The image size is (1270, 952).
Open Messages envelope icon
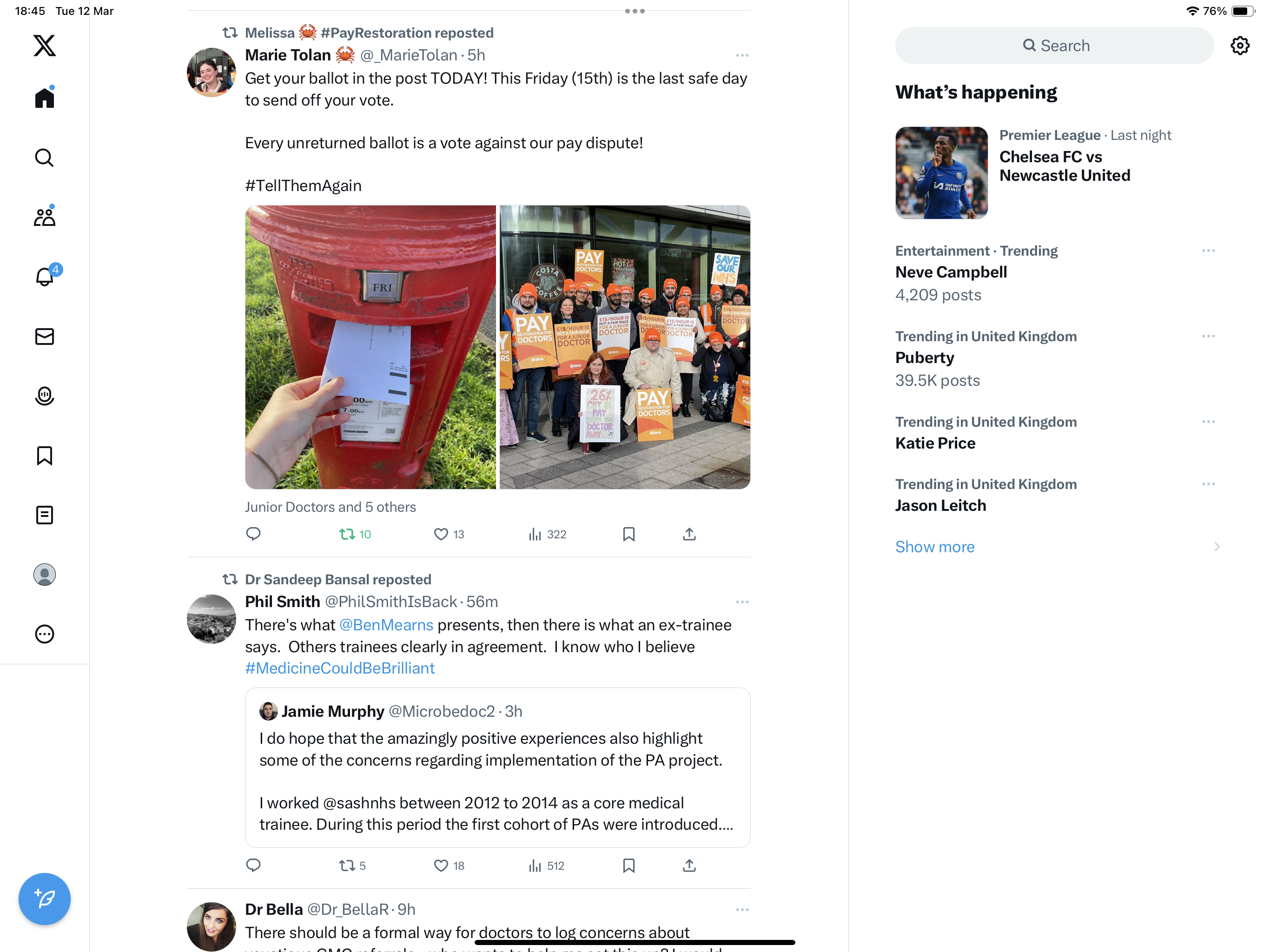click(x=45, y=337)
